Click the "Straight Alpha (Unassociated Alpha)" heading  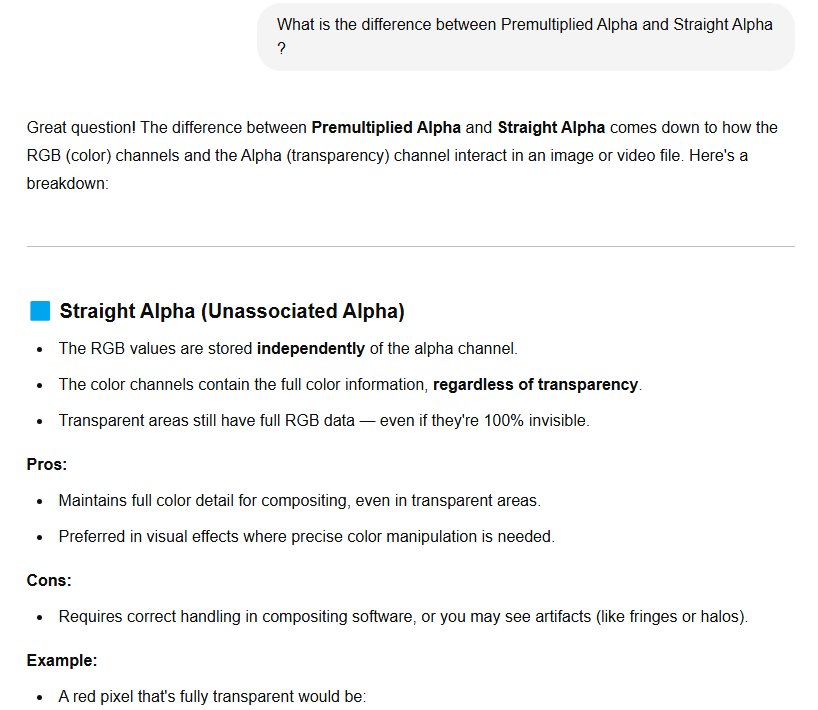(x=232, y=311)
